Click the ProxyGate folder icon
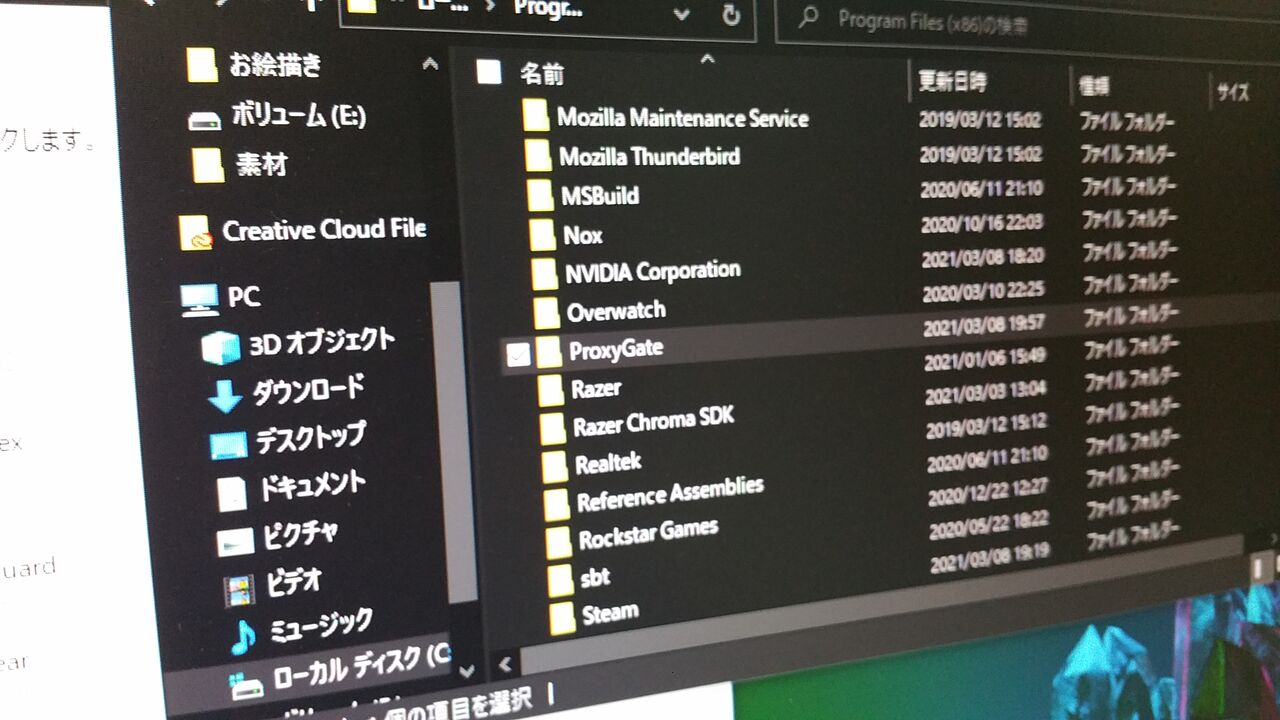 [x=548, y=352]
